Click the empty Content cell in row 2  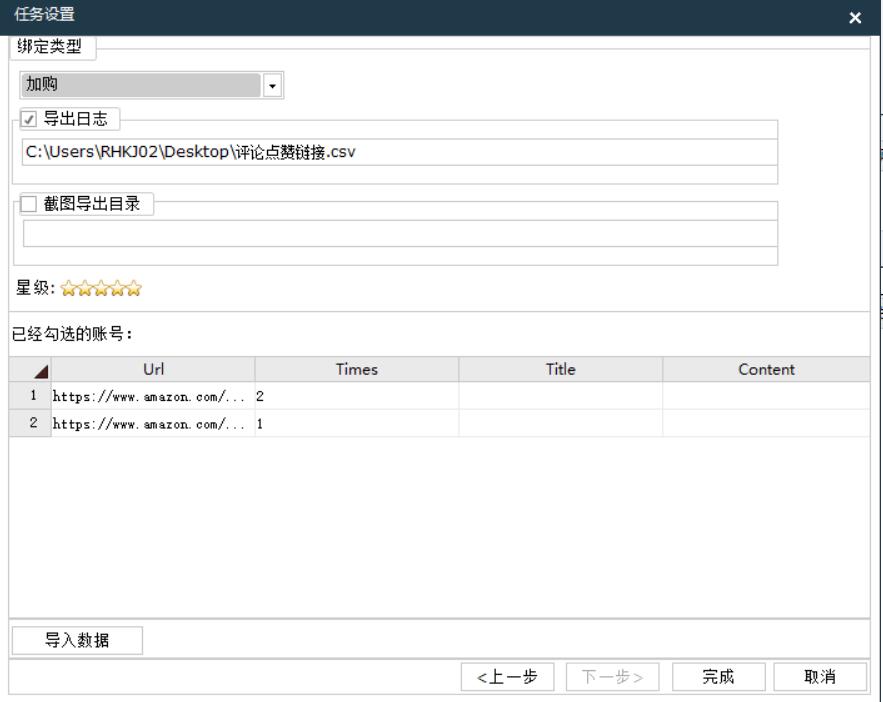[766, 423]
